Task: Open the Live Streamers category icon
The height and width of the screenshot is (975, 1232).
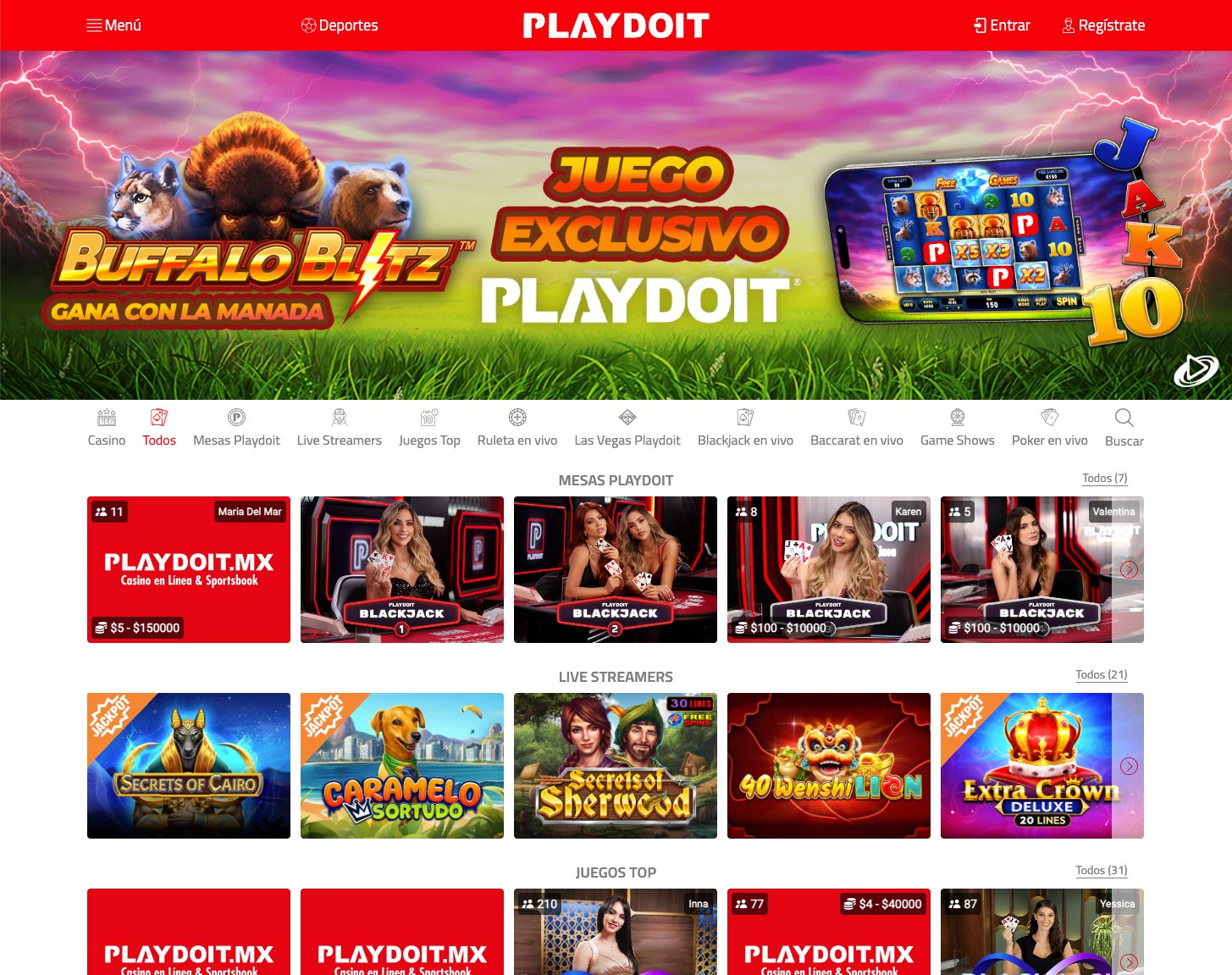Action: (x=340, y=417)
